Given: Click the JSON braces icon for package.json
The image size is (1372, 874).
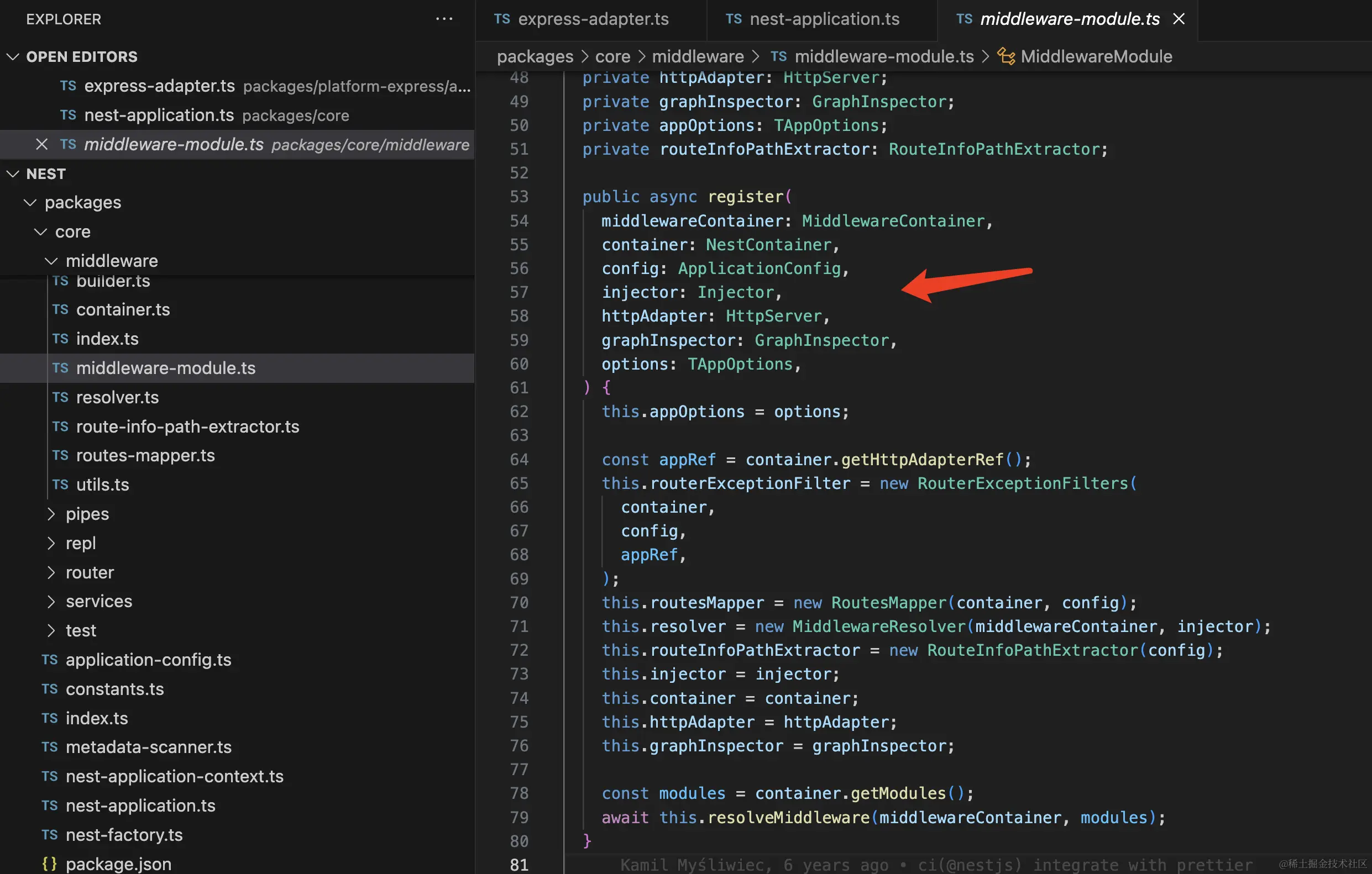Looking at the screenshot, I should tap(50, 864).
